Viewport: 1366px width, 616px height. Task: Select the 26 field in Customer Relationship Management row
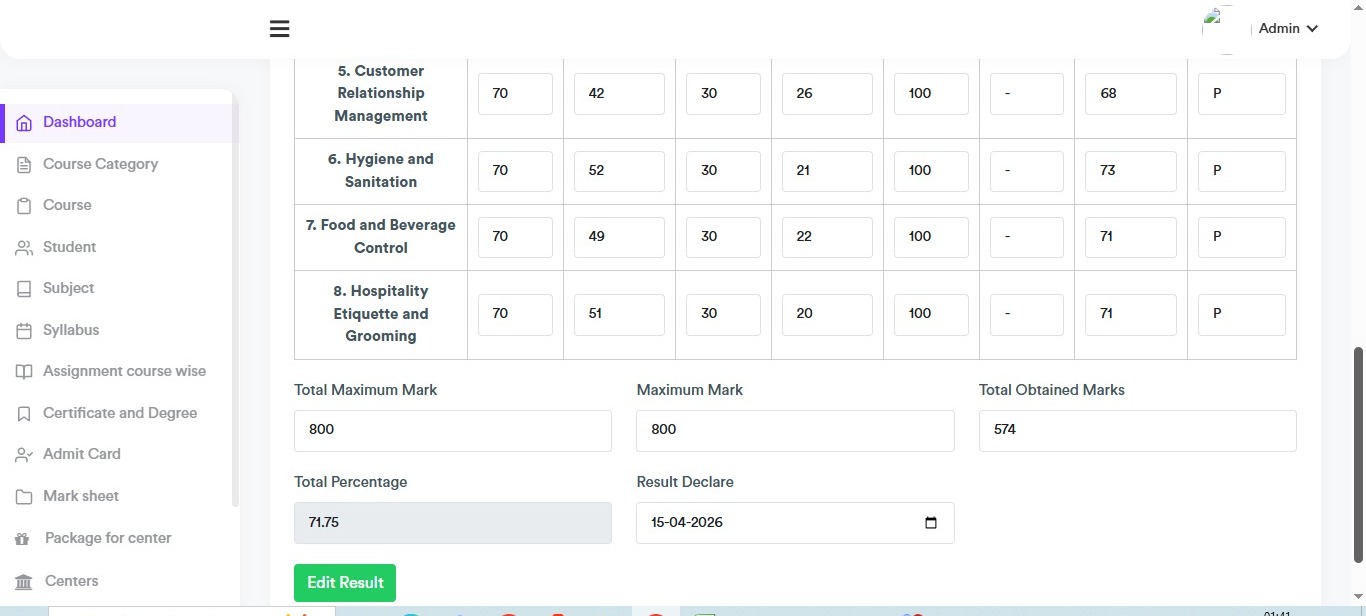coord(827,94)
